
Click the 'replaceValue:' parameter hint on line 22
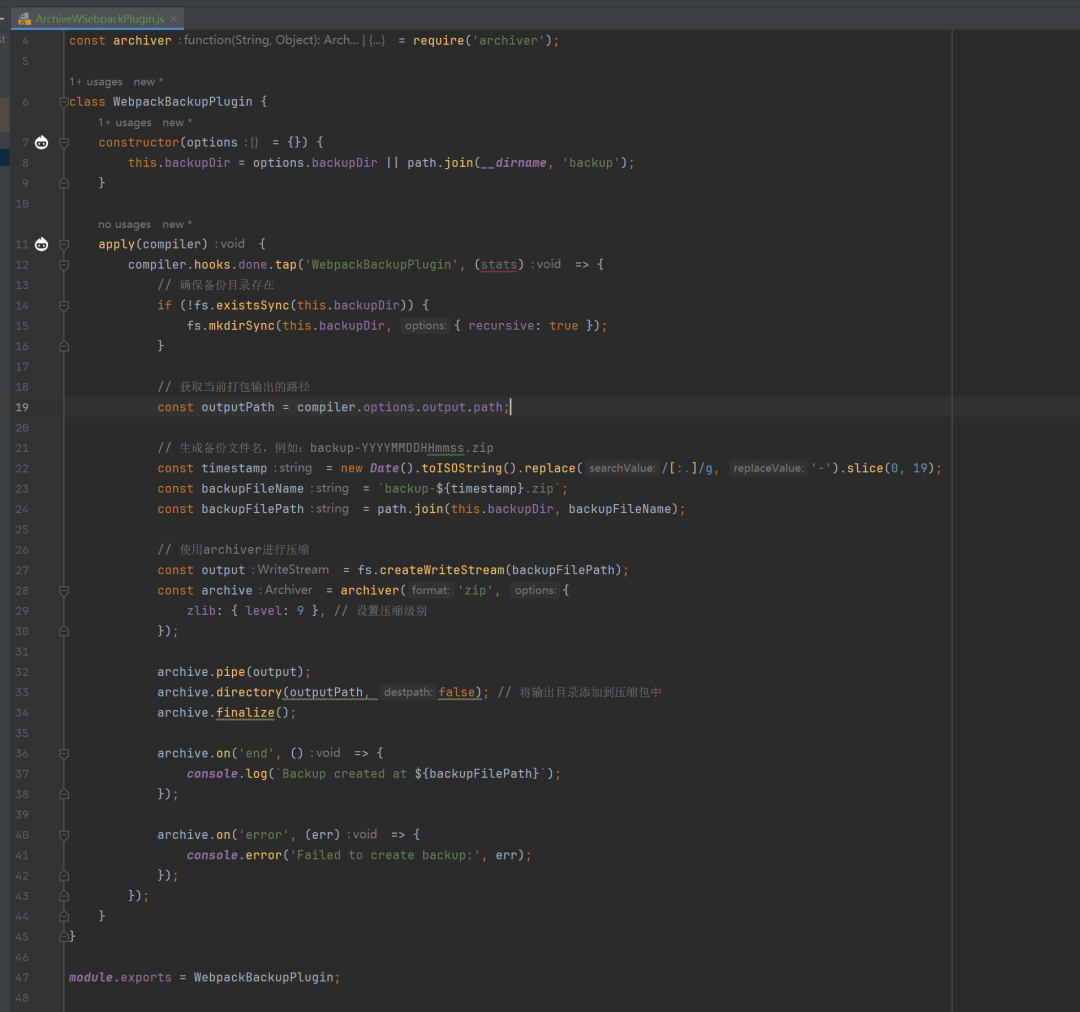768,468
